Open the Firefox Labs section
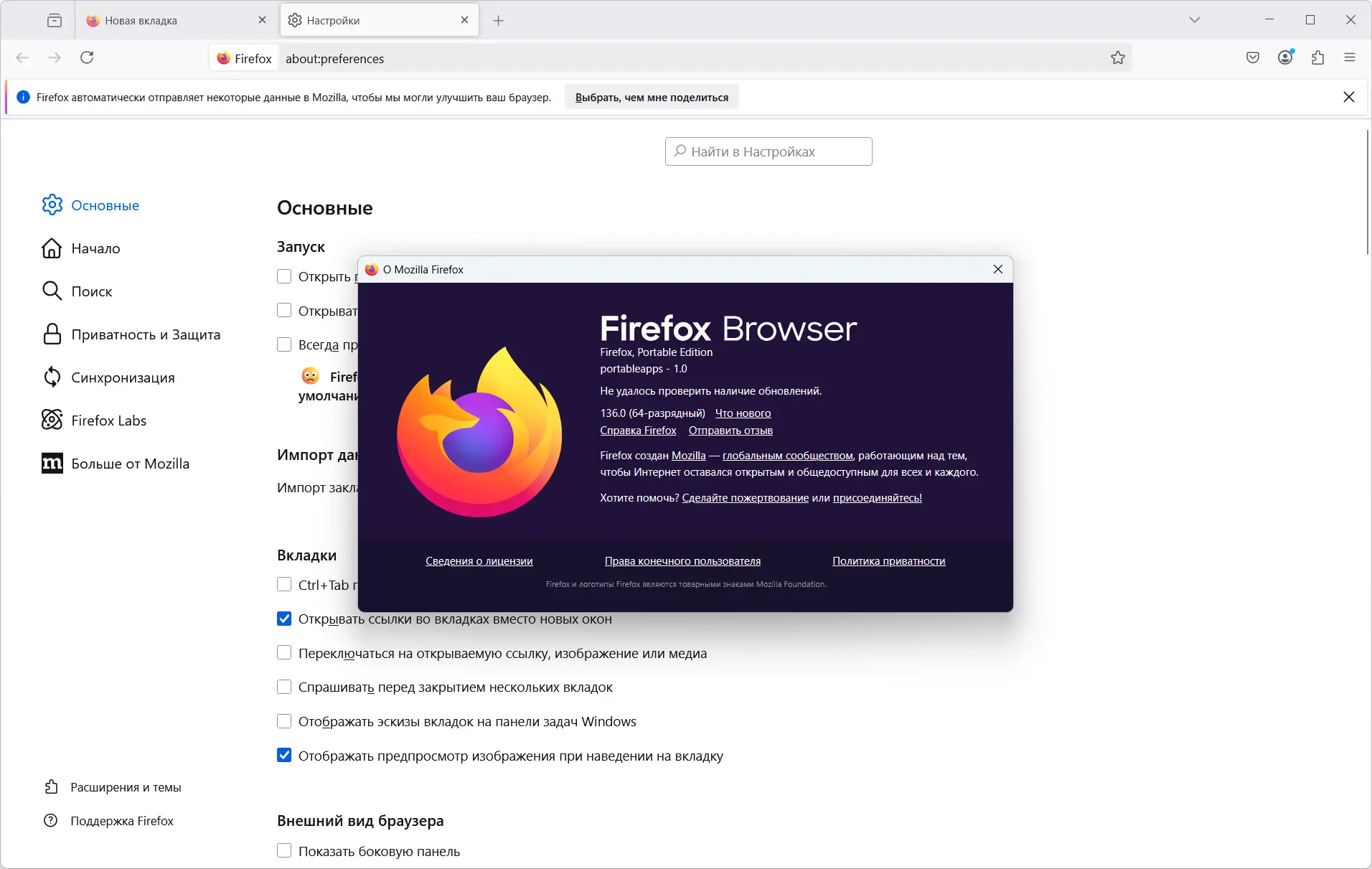The height and width of the screenshot is (869, 1372). (x=108, y=421)
